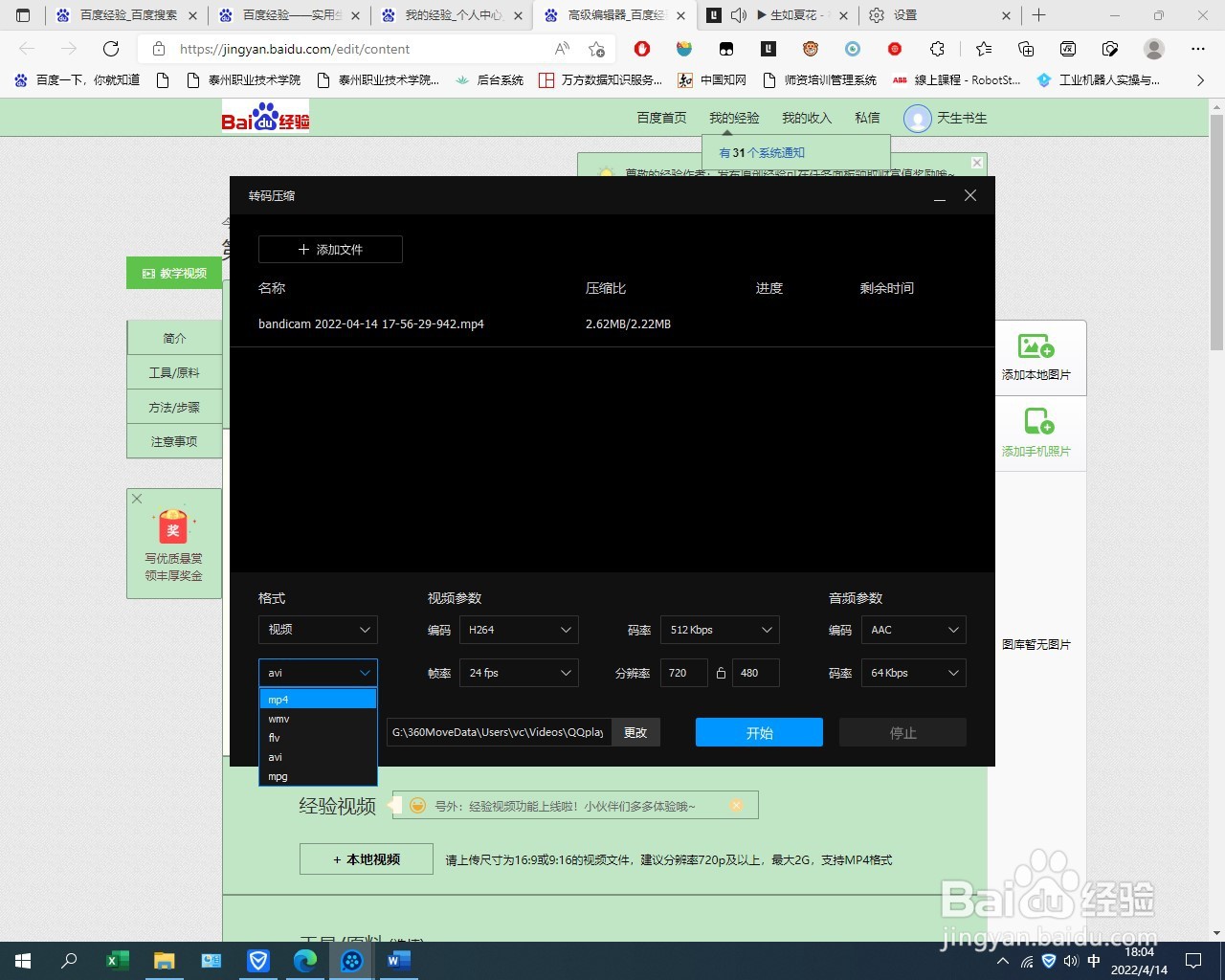Switch to 我的经验_个人中心 tab
Image resolution: width=1225 pixels, height=980 pixels.
click(x=453, y=15)
